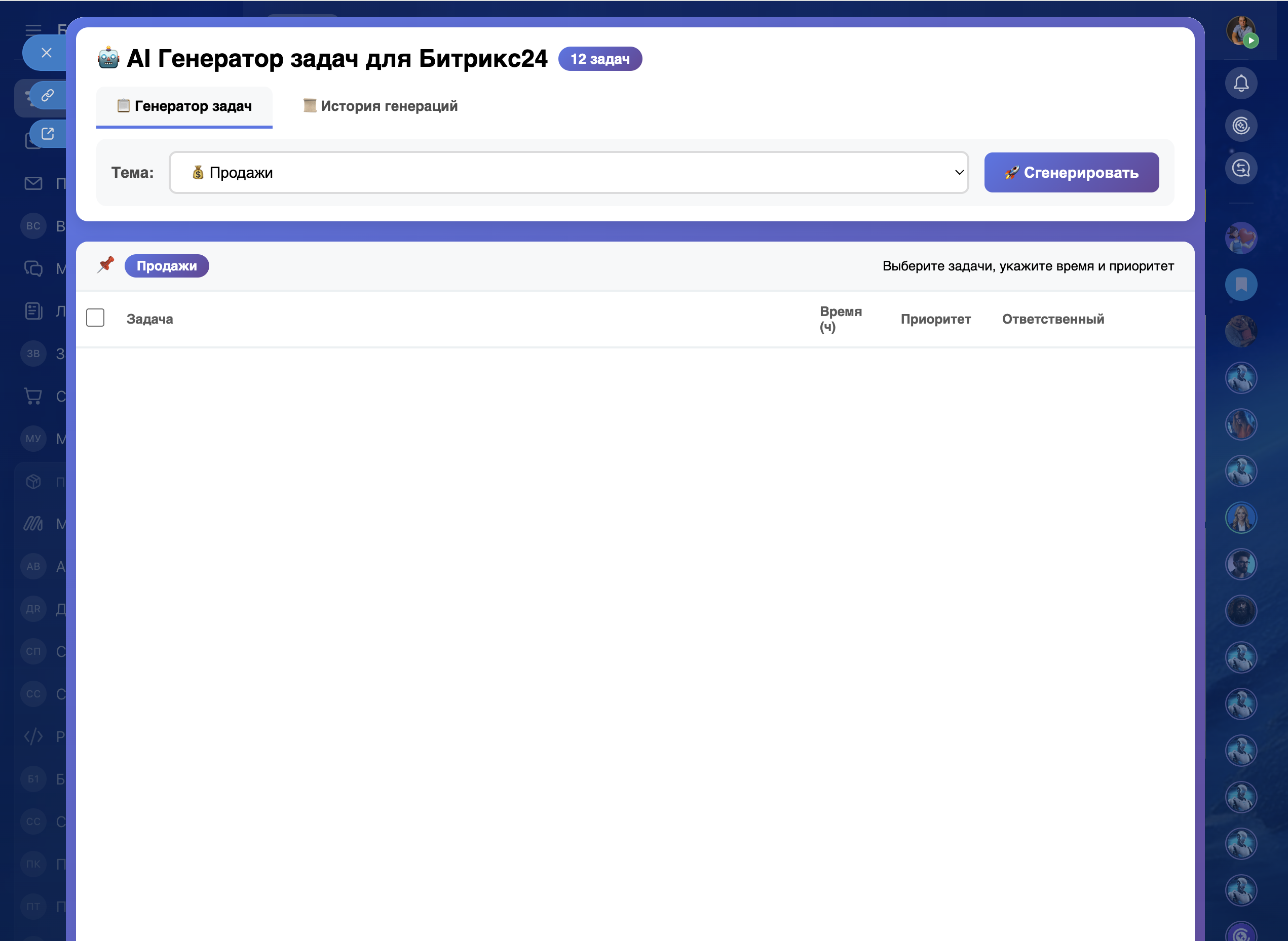Click the open in new window icon
1288x941 pixels.
48,134
